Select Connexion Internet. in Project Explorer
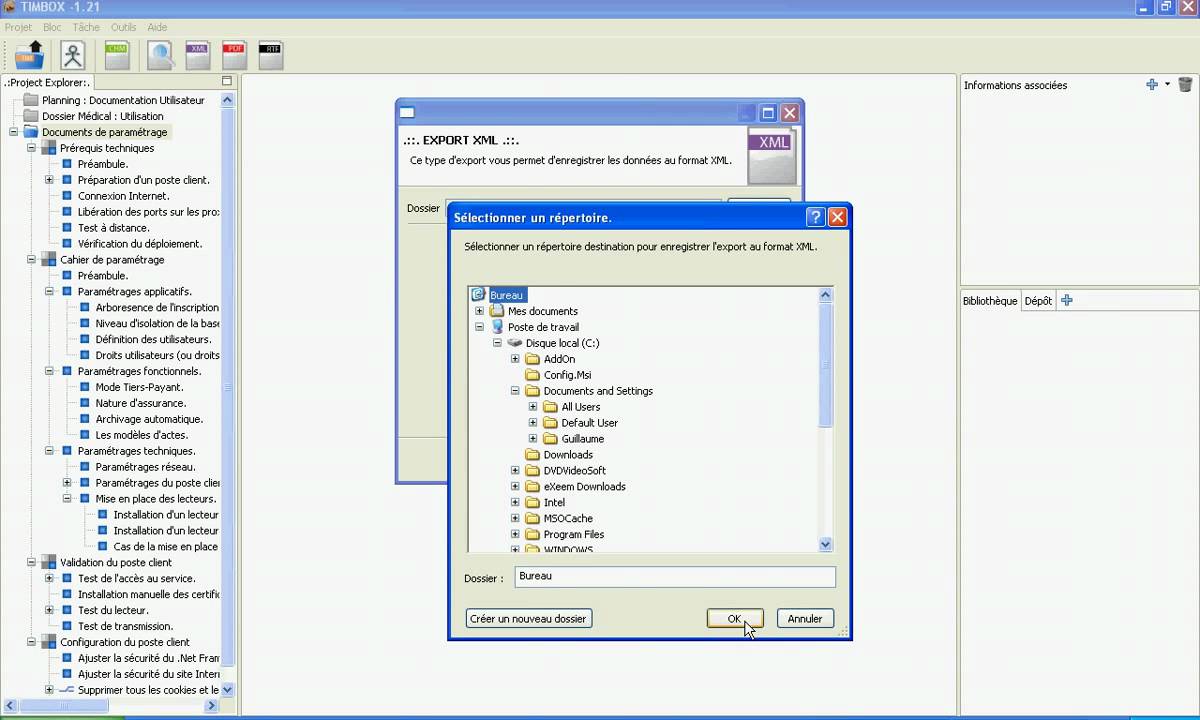This screenshot has height=720, width=1200. tap(123, 196)
